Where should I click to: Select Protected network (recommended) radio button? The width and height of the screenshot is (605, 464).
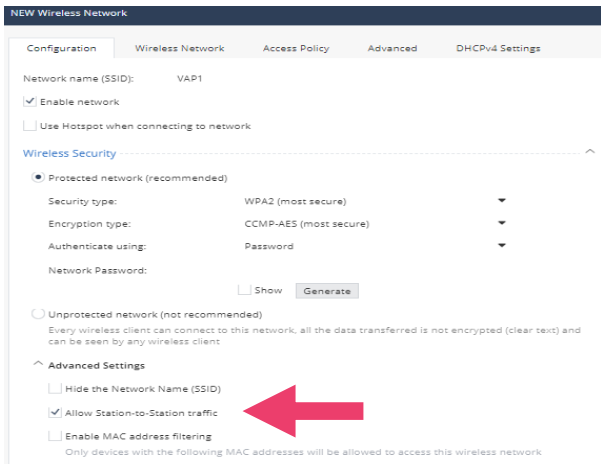pos(39,178)
